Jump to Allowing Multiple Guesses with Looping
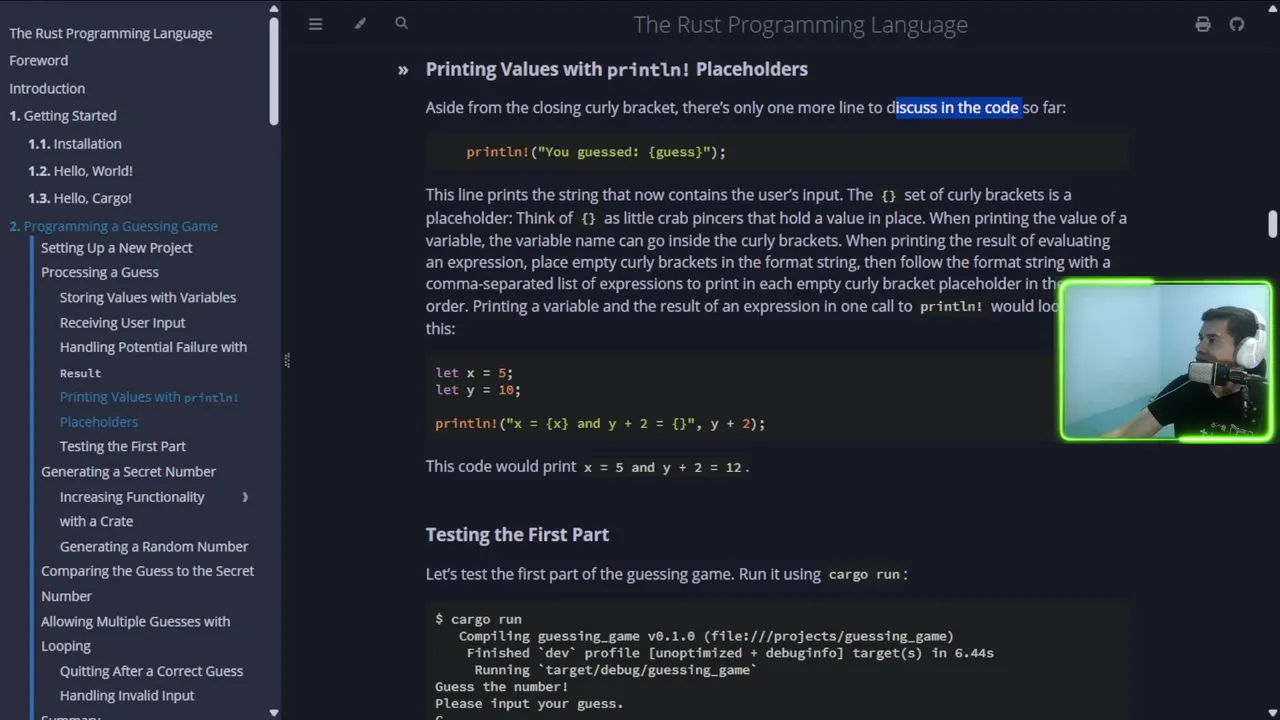The width and height of the screenshot is (1280, 720). click(136, 633)
